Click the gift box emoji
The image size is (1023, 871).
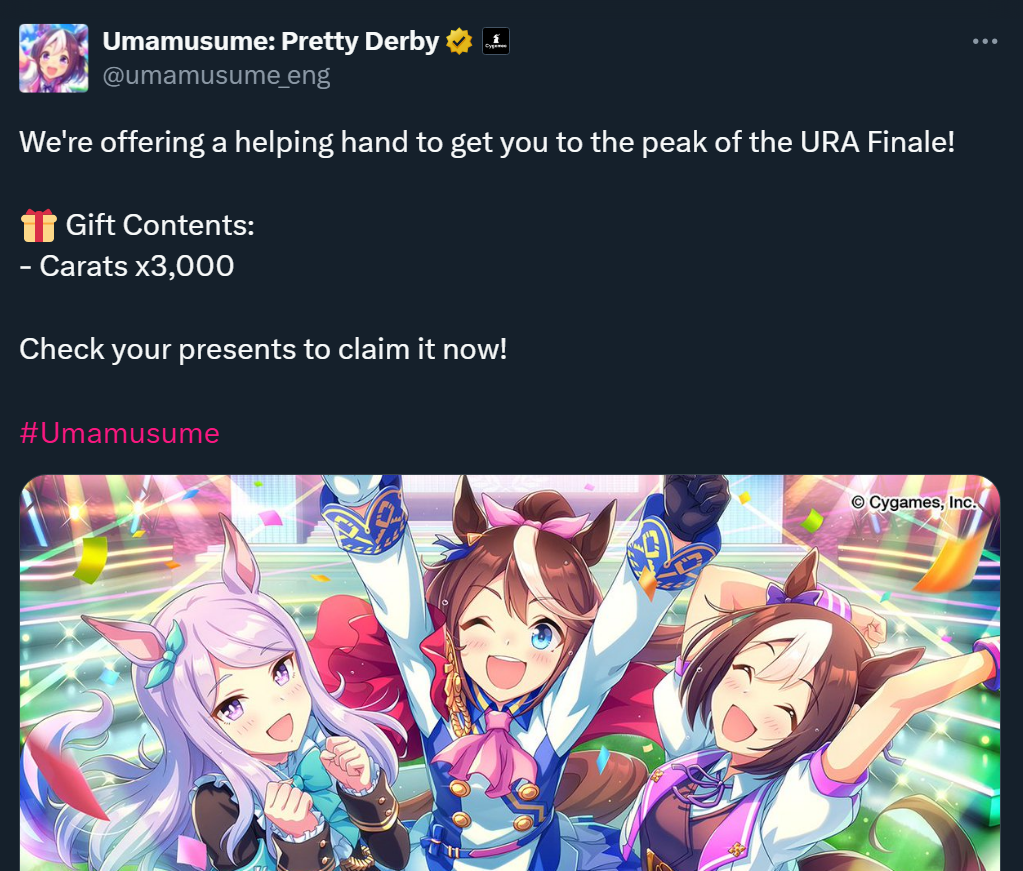tap(38, 226)
